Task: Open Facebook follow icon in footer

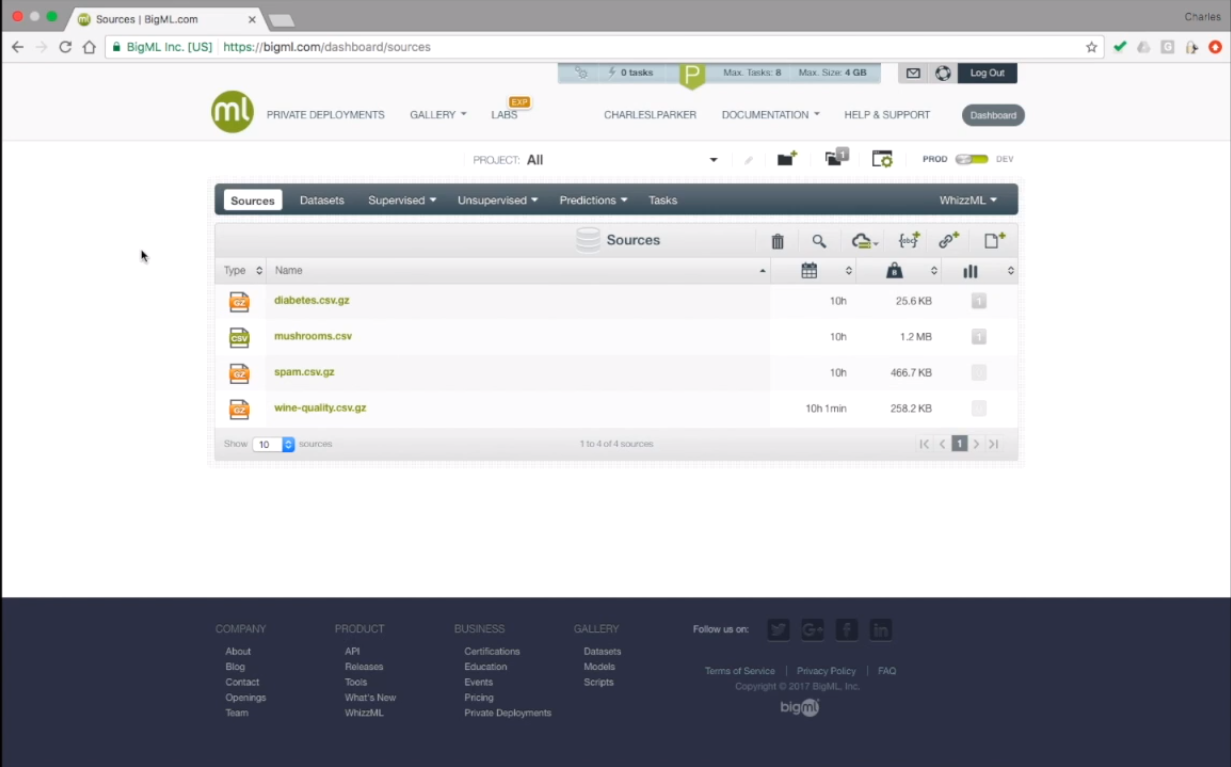Action: tap(846, 629)
